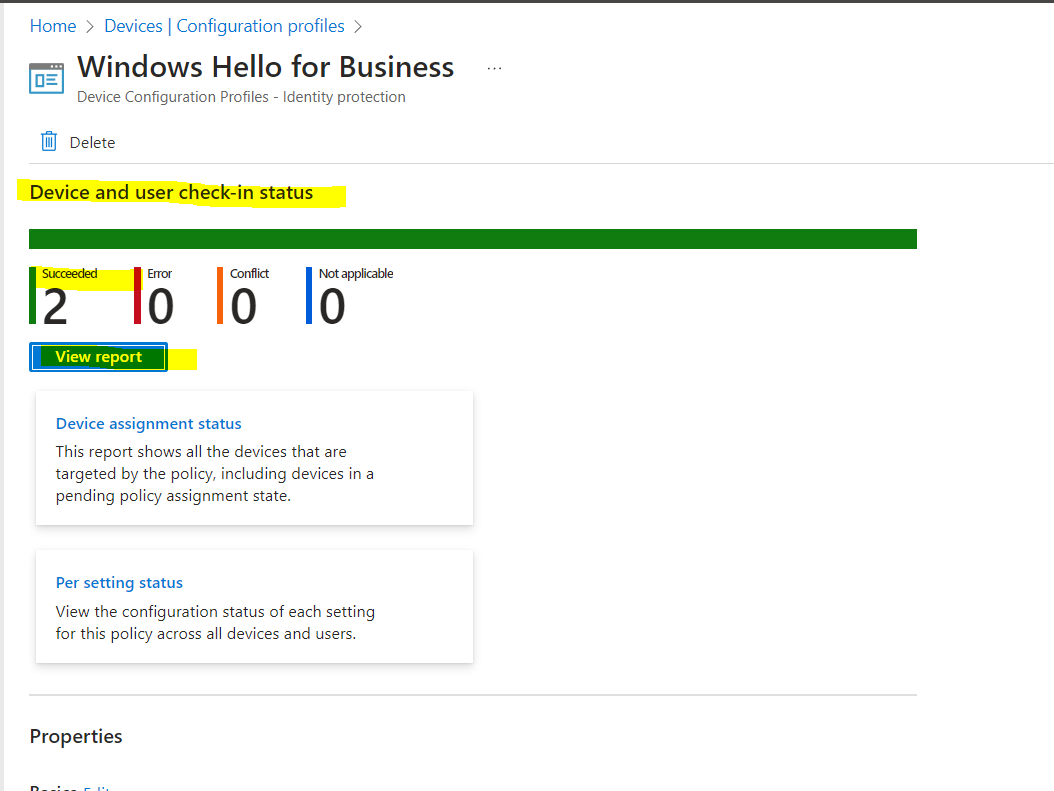Image resolution: width=1054 pixels, height=791 pixels.
Task: Open Devices | Configuration profiles breadcrumb
Action: (x=225, y=26)
